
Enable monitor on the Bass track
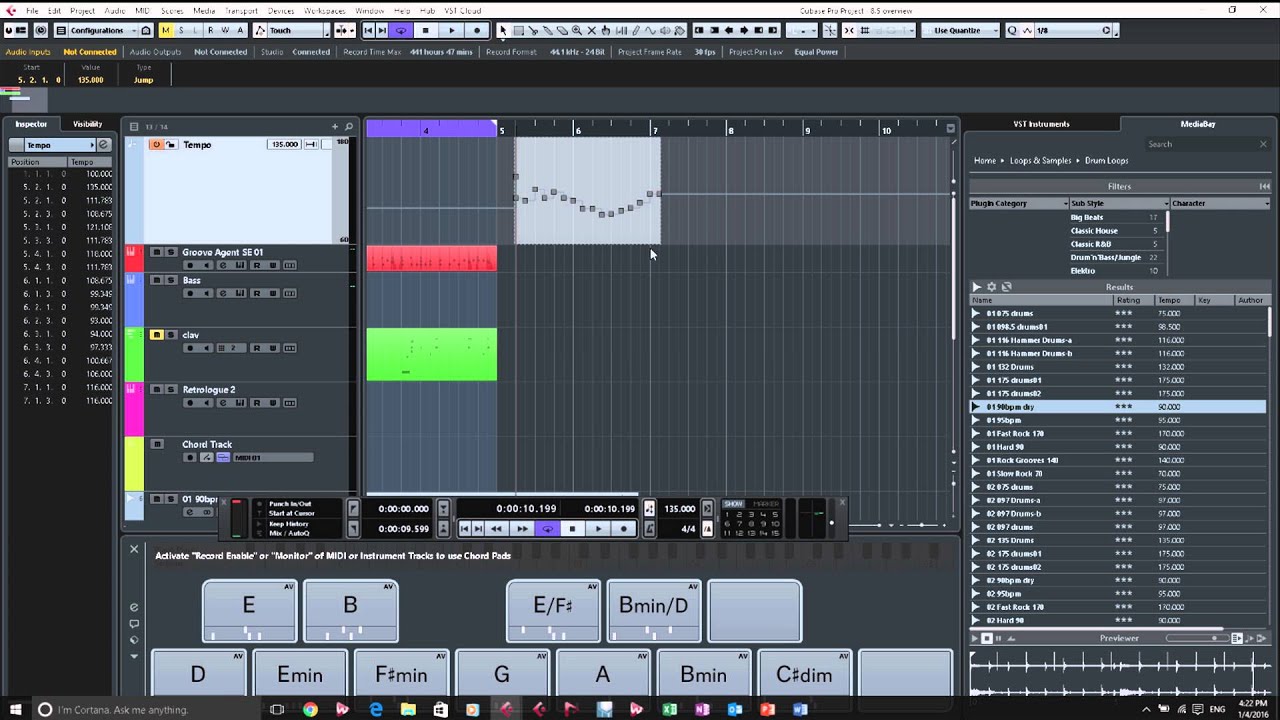(207, 293)
